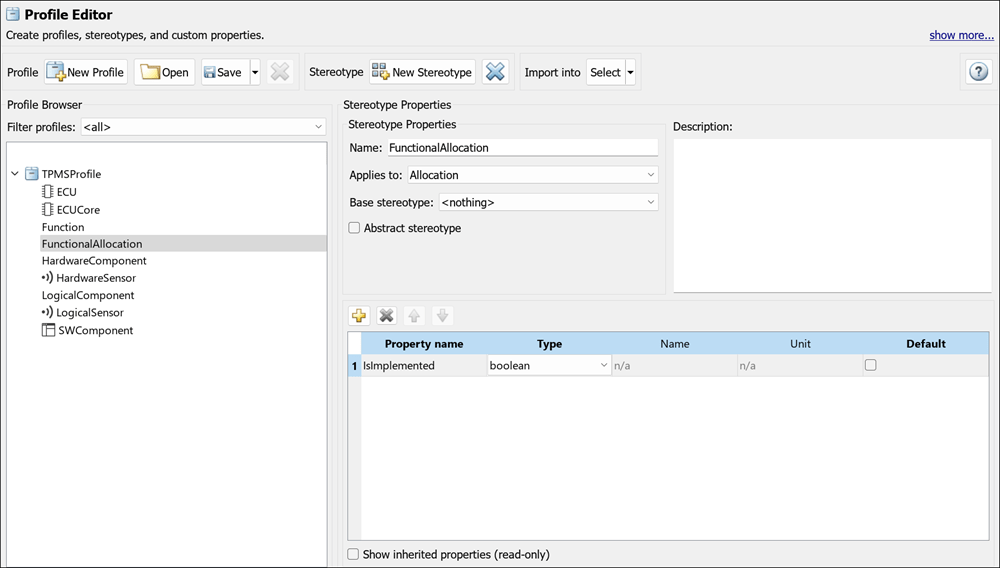Delete stereotype using the blue X icon
This screenshot has width=1000, height=568.
(x=495, y=72)
